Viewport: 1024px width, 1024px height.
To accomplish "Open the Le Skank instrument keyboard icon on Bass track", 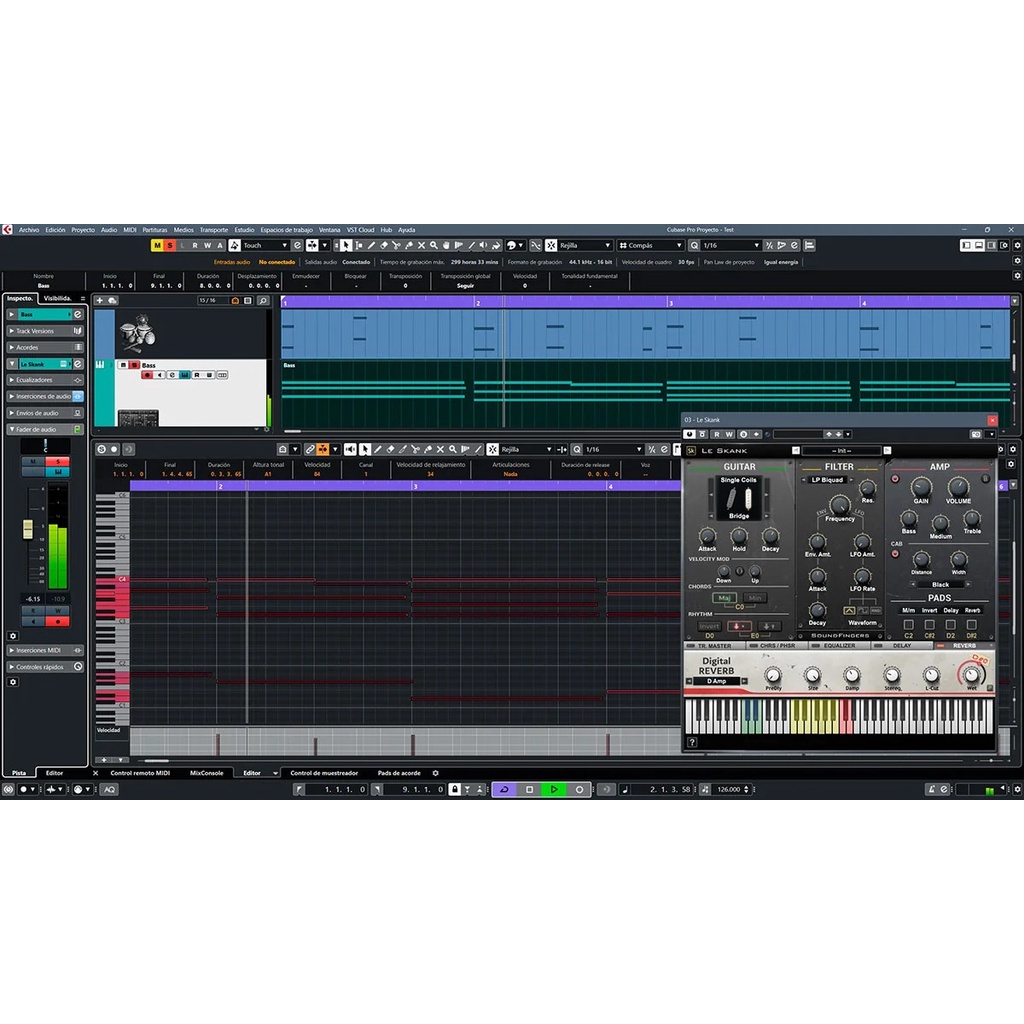I will click(185, 375).
